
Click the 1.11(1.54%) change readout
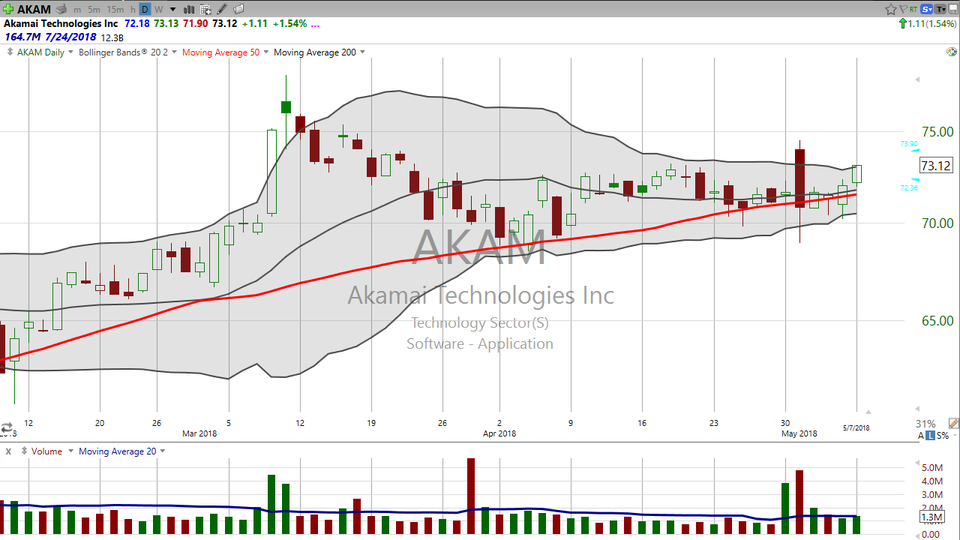[931, 24]
